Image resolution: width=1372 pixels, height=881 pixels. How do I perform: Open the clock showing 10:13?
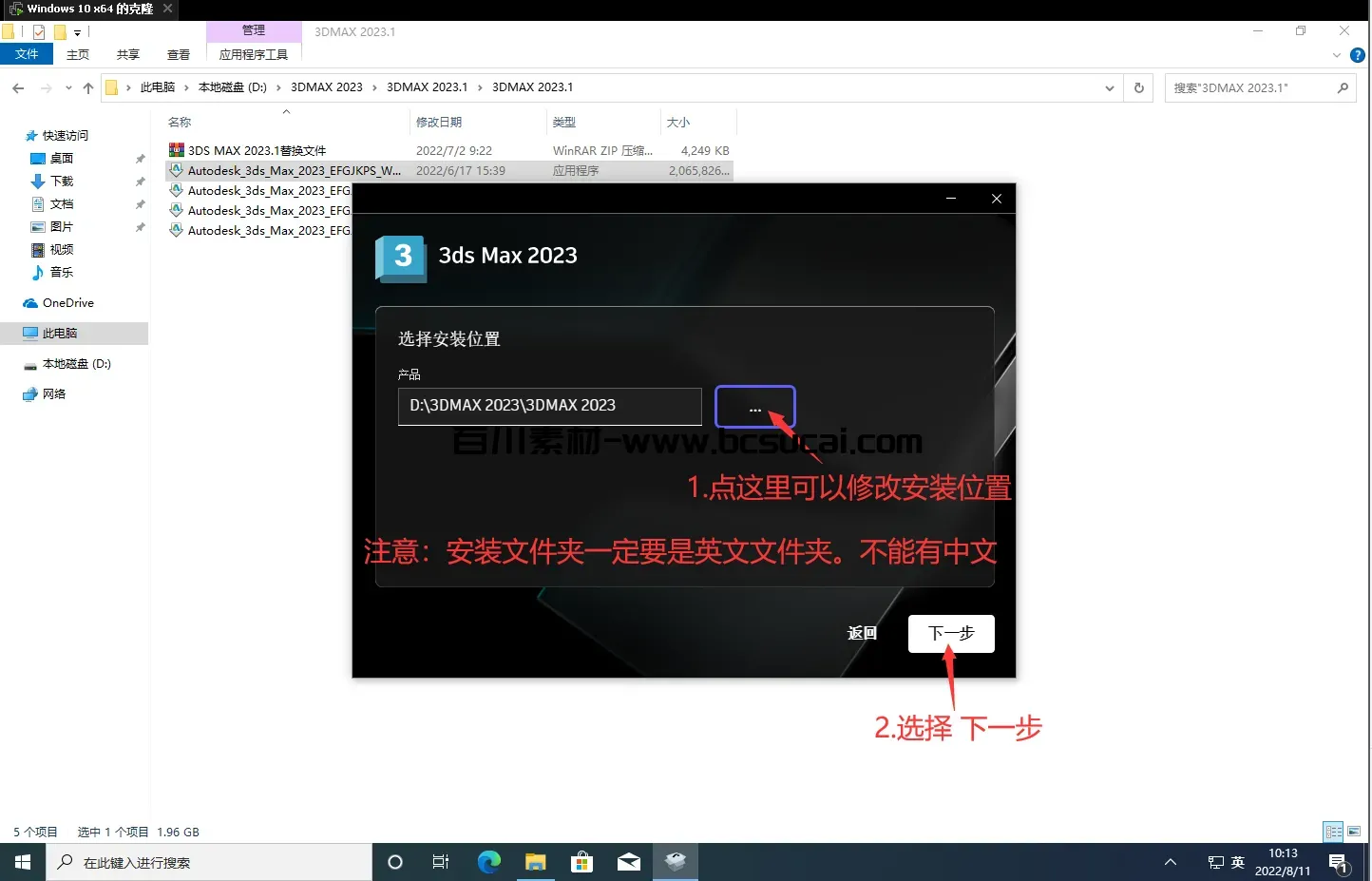coord(1283,862)
